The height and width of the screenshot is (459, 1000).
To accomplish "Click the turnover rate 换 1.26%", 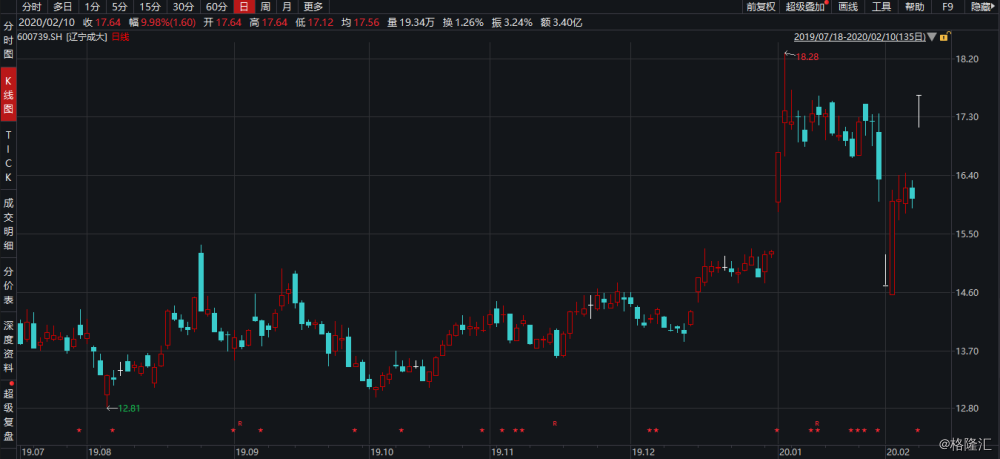I will click(x=464, y=23).
